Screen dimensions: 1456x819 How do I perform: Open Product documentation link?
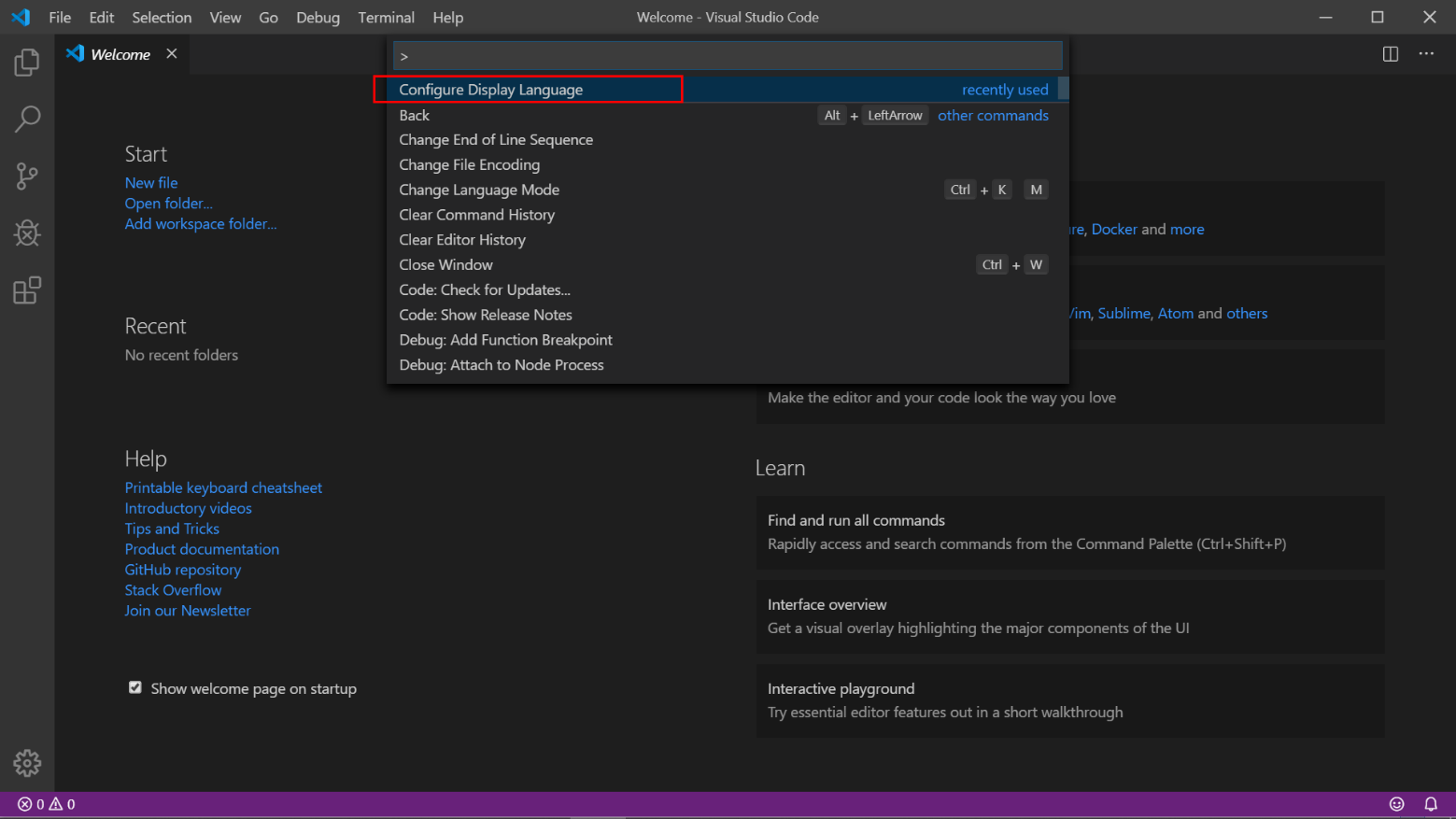coord(202,549)
